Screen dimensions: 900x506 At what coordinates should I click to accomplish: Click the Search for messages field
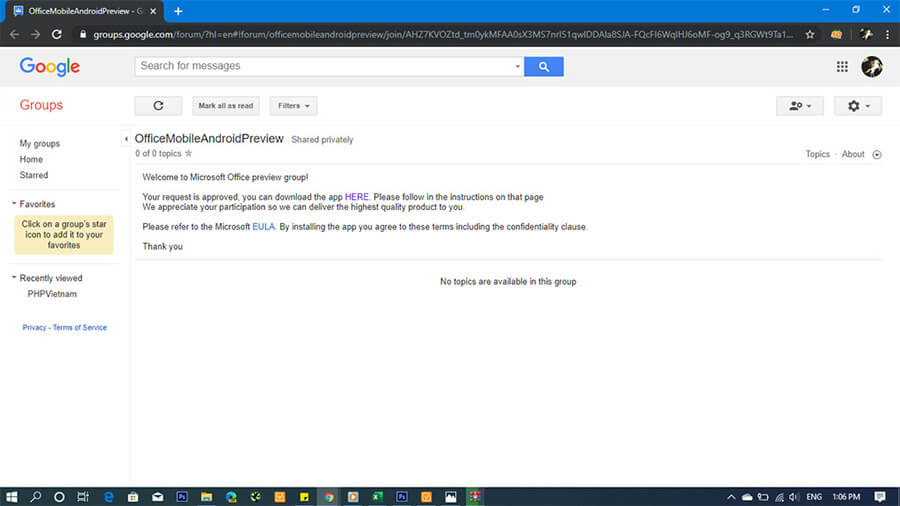click(325, 66)
